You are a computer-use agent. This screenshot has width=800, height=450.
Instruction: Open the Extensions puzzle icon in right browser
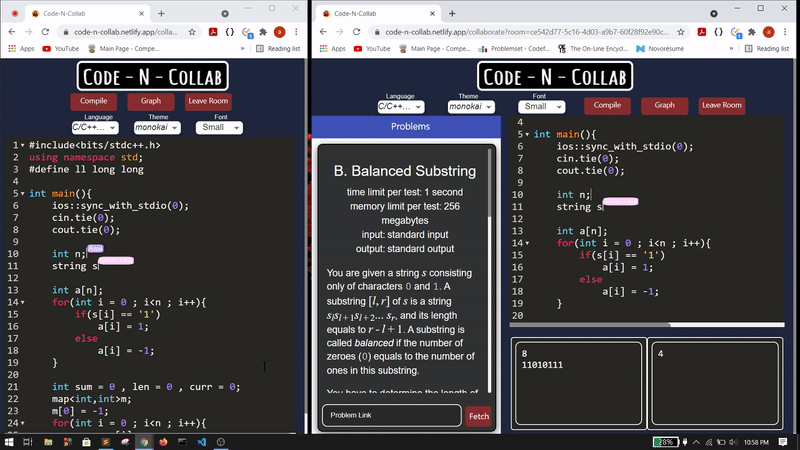752,32
